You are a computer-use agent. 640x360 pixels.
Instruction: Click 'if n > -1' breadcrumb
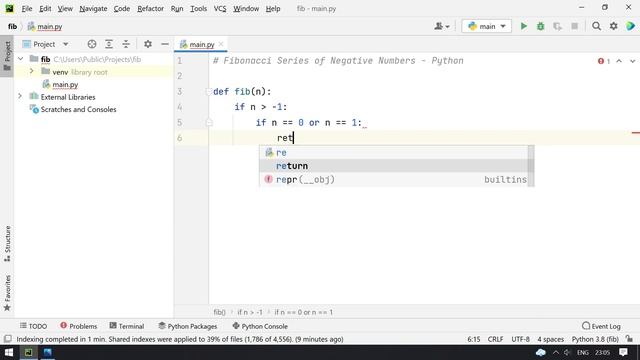[250, 312]
